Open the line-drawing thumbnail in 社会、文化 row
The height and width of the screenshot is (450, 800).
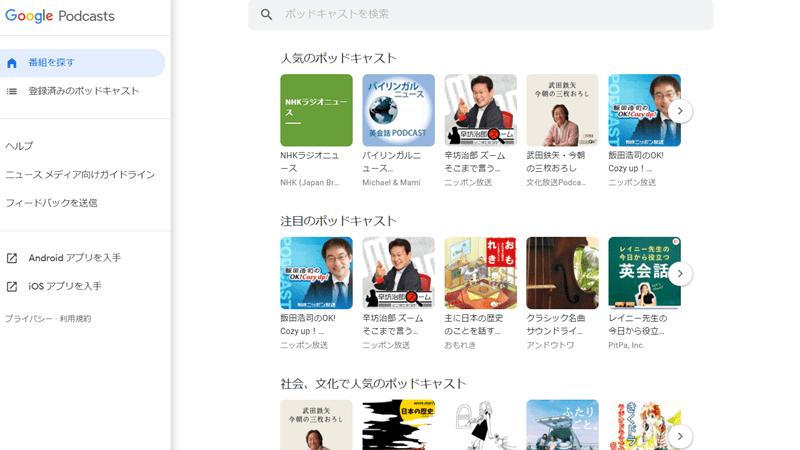(481, 425)
